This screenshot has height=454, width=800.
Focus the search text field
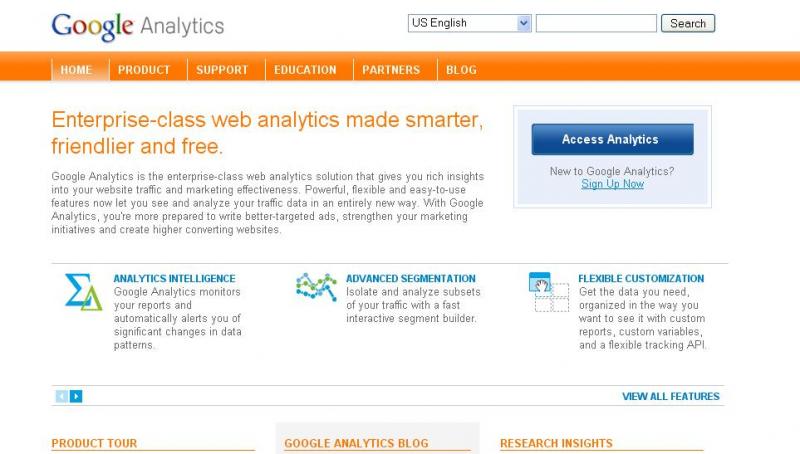[x=596, y=23]
